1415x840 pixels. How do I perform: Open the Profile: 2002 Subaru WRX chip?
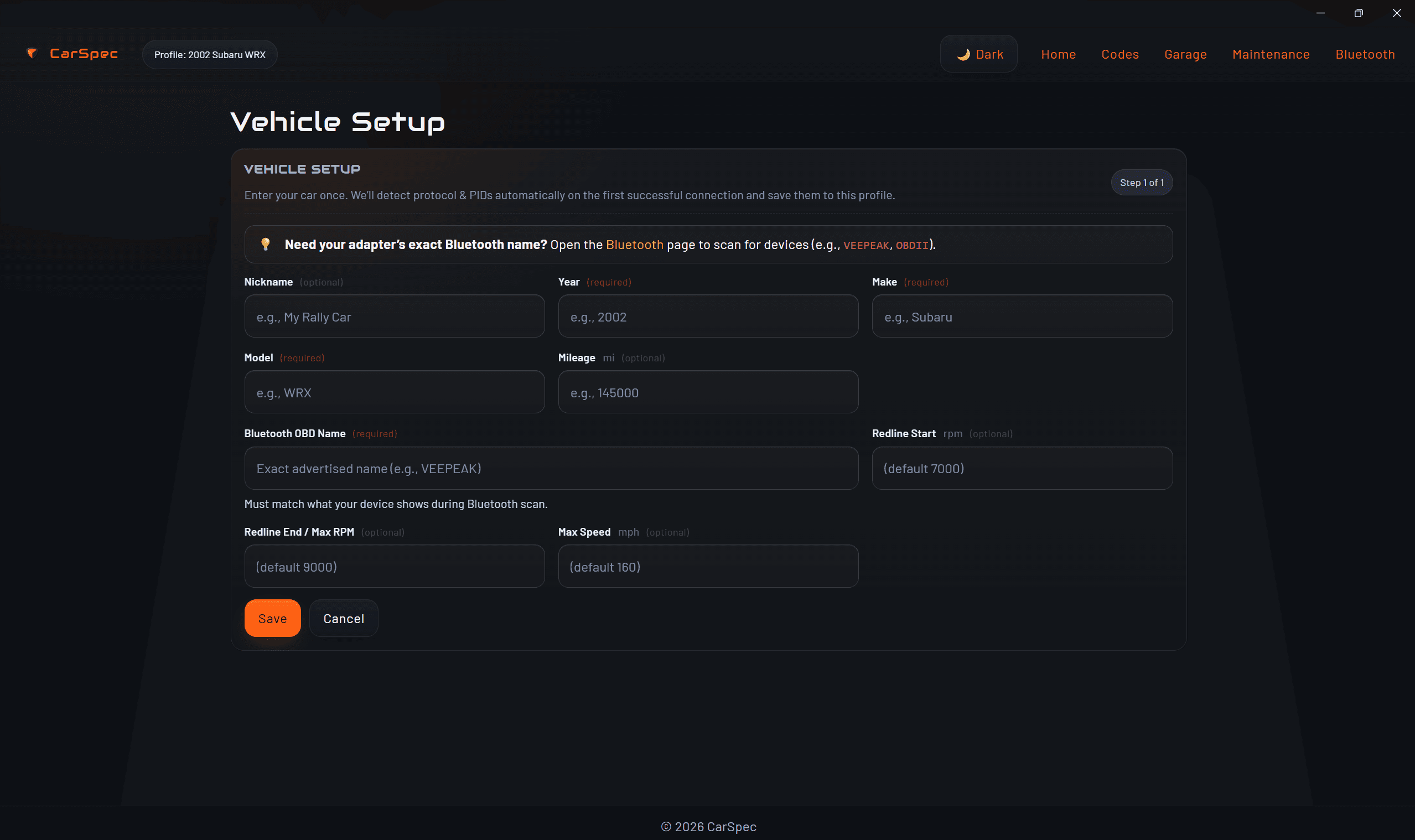pos(209,54)
